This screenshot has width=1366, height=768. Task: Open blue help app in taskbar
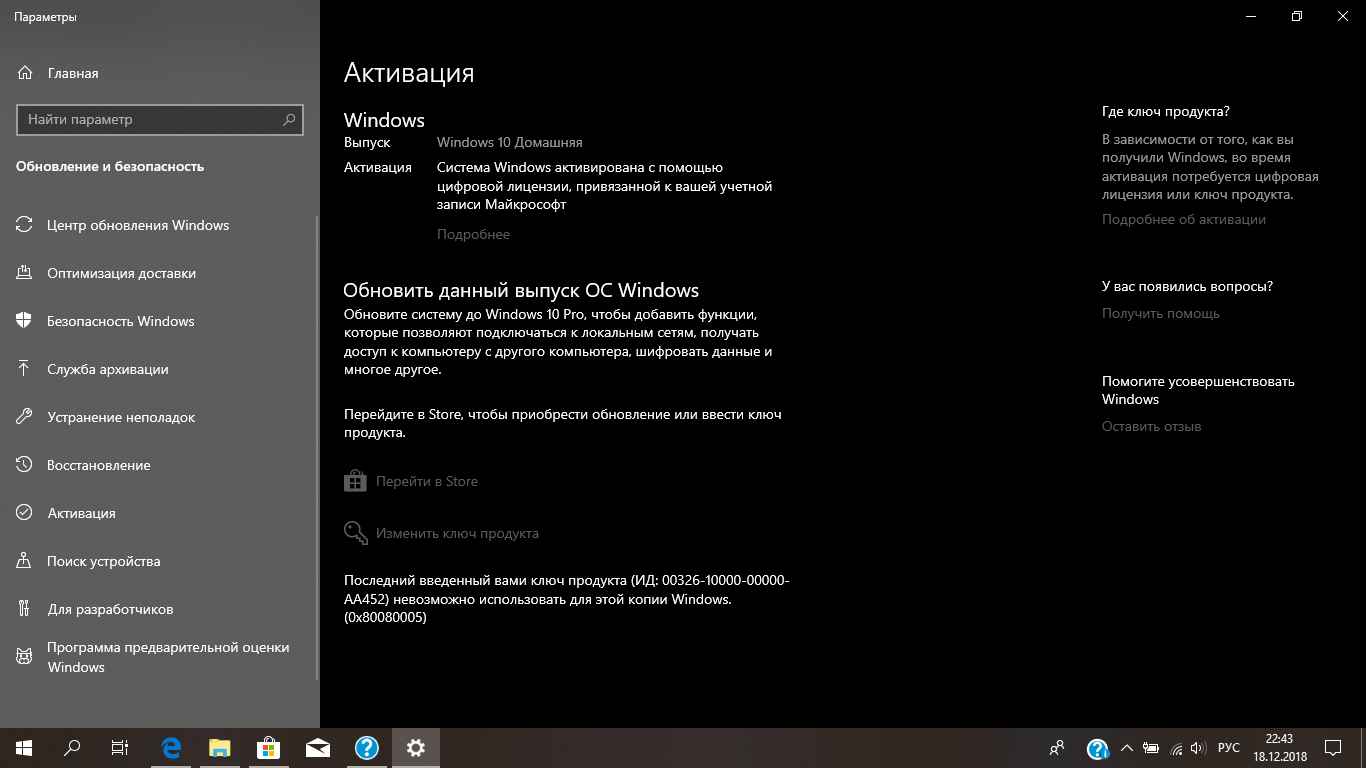pyautogui.click(x=367, y=747)
